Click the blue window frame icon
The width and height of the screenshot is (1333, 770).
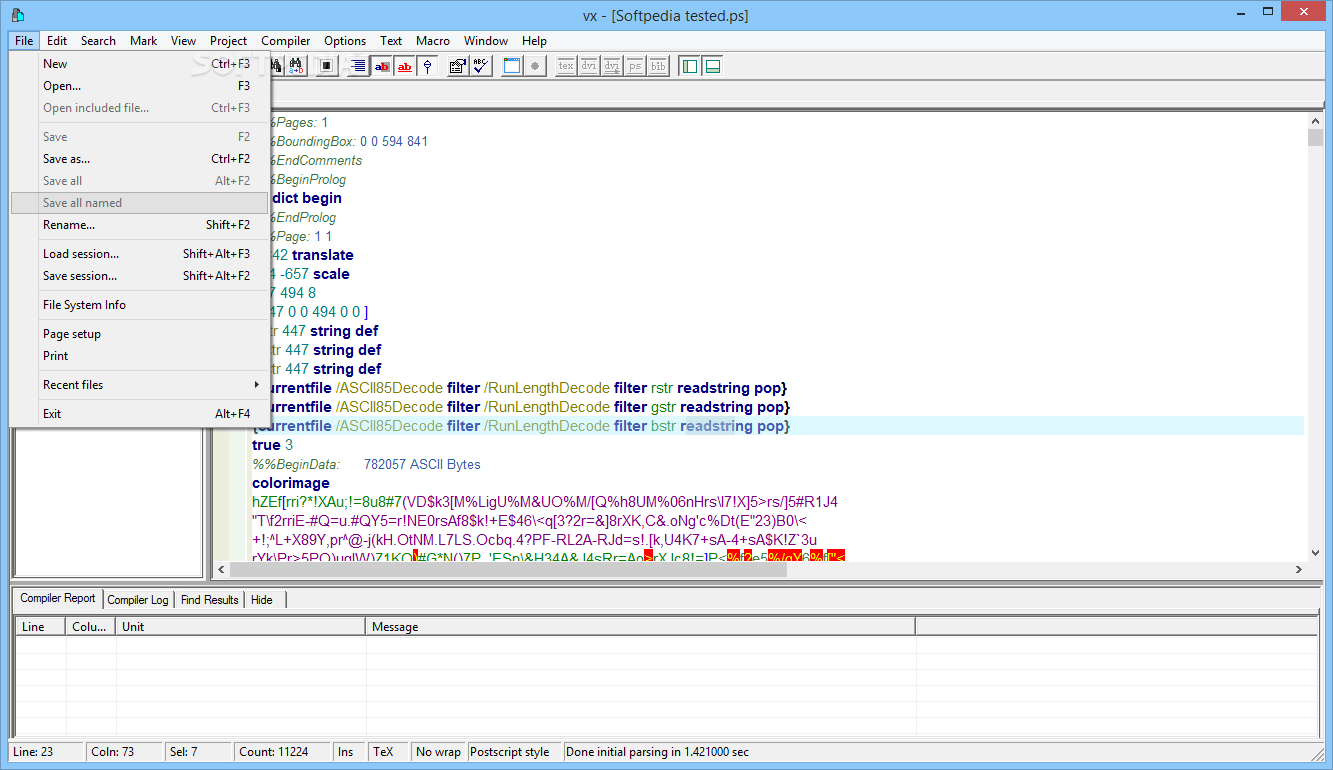[x=512, y=66]
